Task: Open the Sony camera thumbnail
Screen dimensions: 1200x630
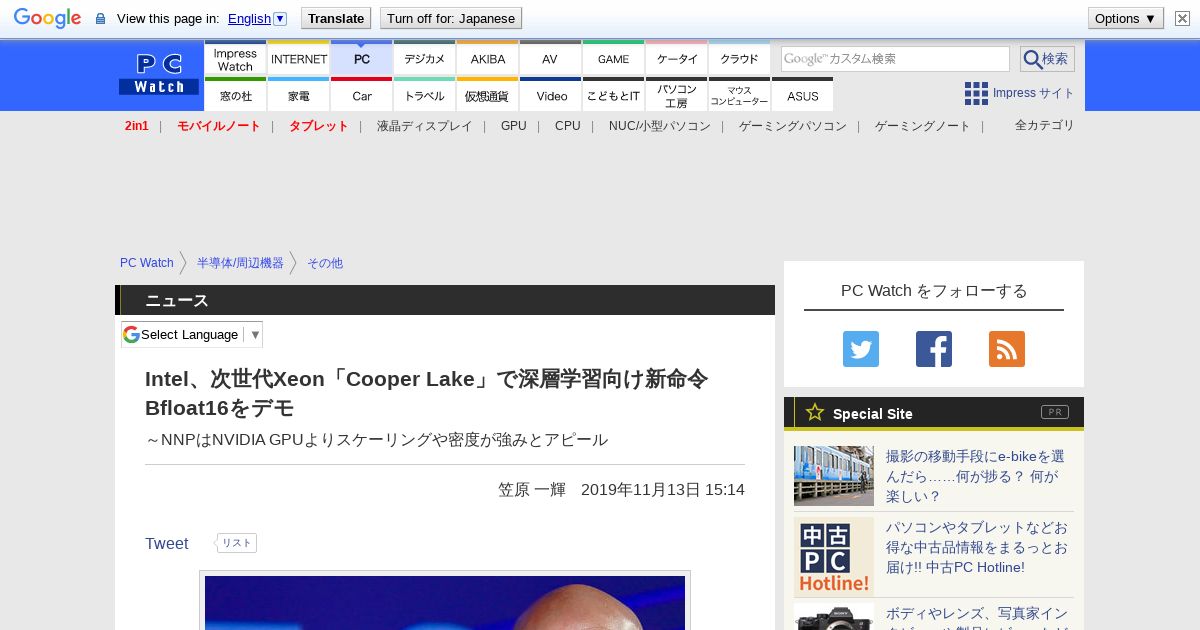Action: pyautogui.click(x=834, y=616)
